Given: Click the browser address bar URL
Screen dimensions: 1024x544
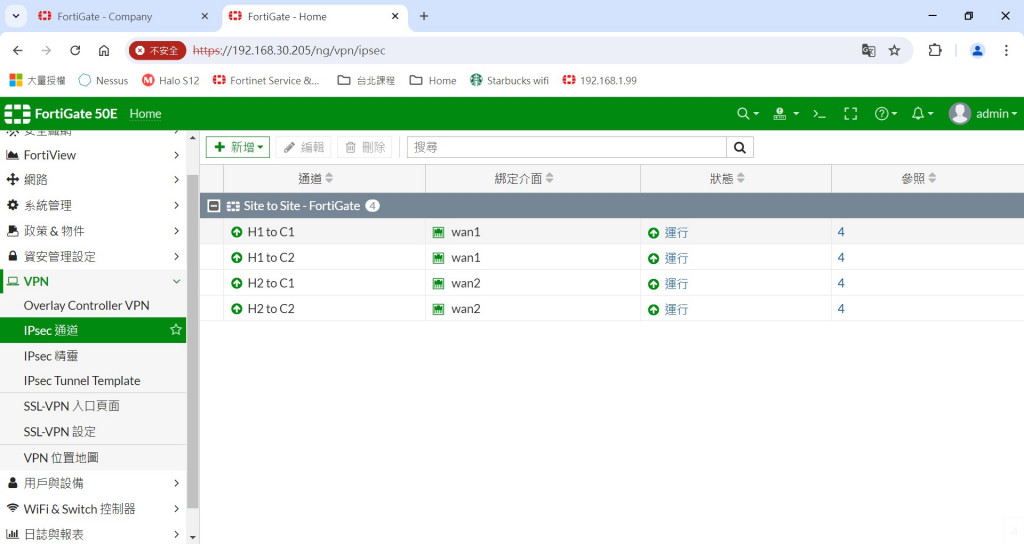Looking at the screenshot, I should click(289, 50).
